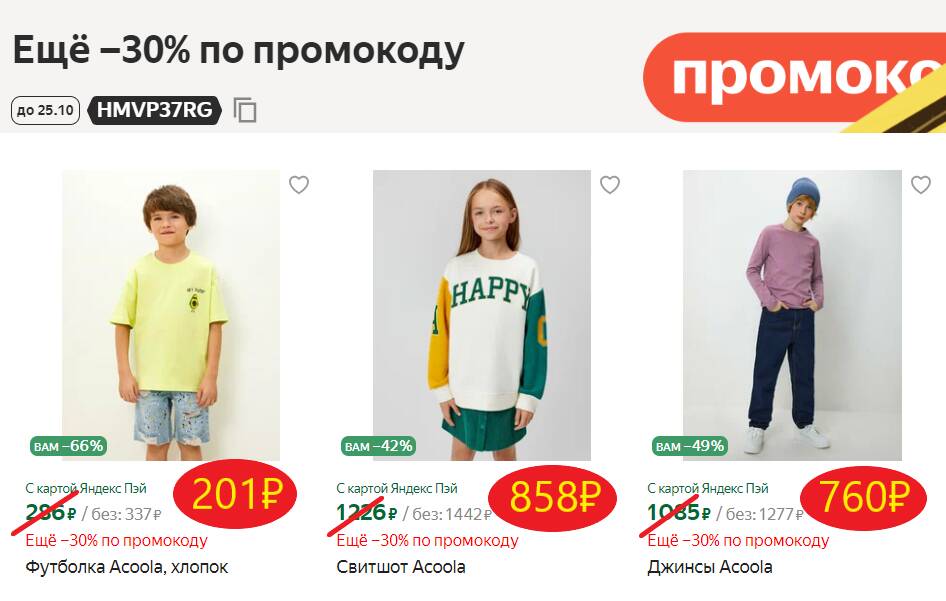Click the 'вам –42%' discount badge
Viewport: 946px width, 601px height.
click(378, 446)
